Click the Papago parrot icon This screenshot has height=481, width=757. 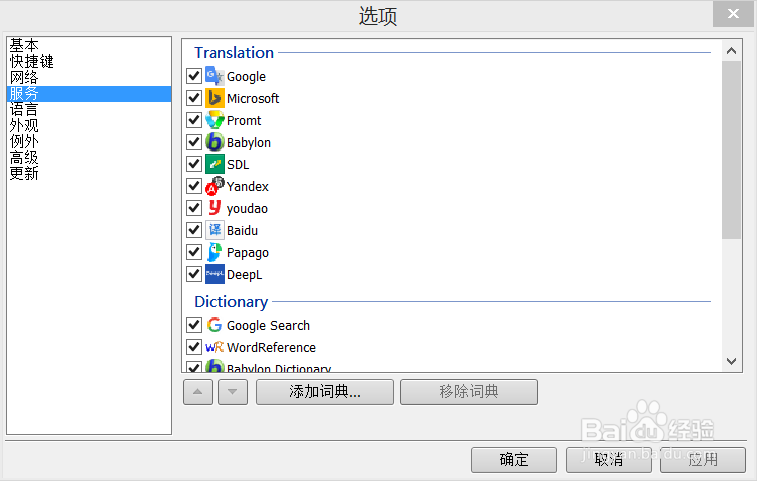[215, 252]
